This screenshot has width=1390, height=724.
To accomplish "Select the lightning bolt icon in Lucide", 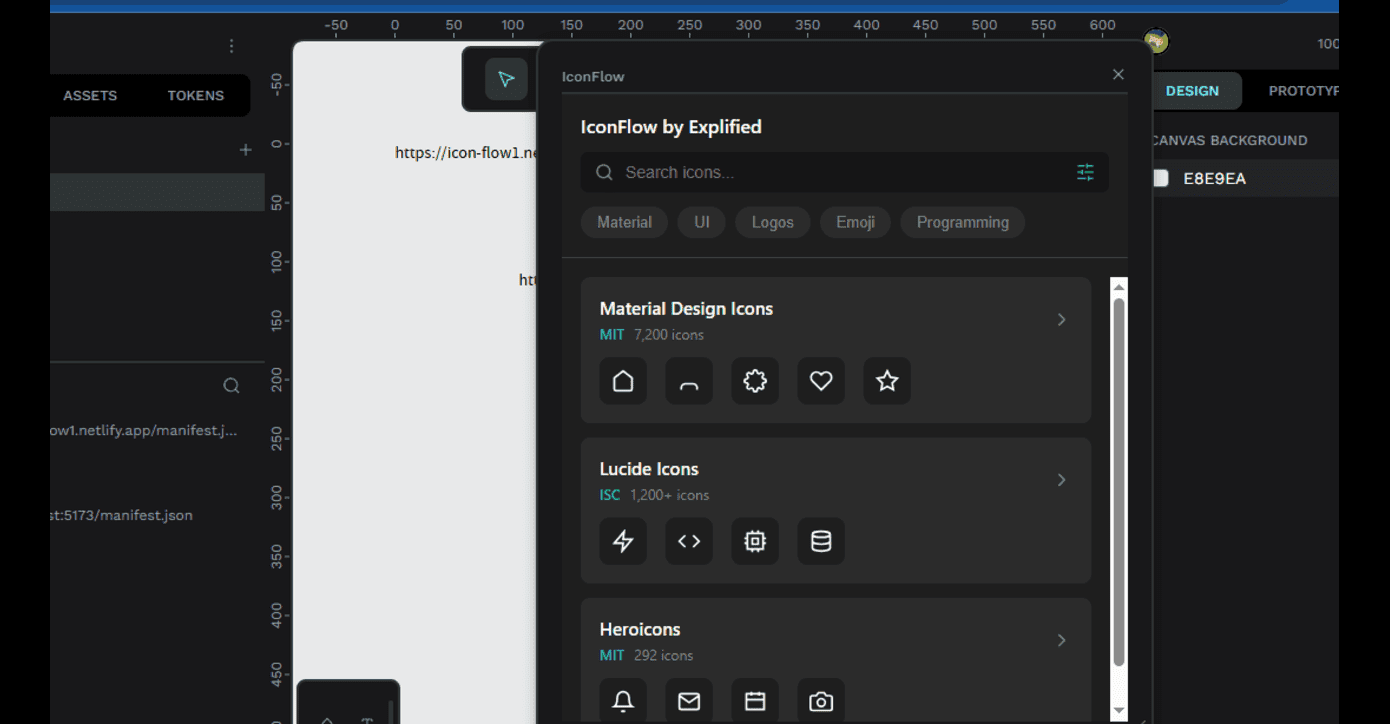I will 623,541.
